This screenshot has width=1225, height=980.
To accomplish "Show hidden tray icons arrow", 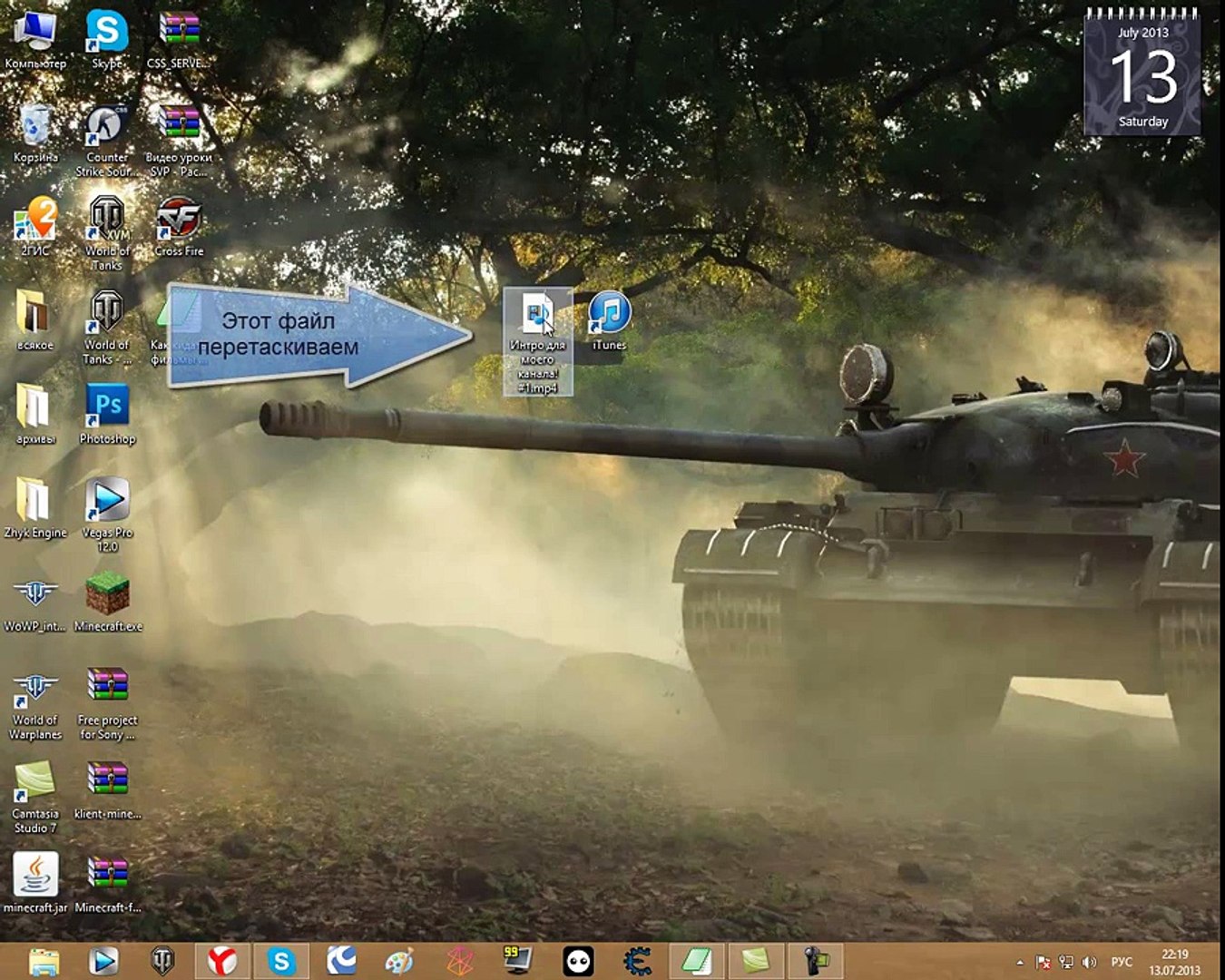I will pyautogui.click(x=1020, y=962).
